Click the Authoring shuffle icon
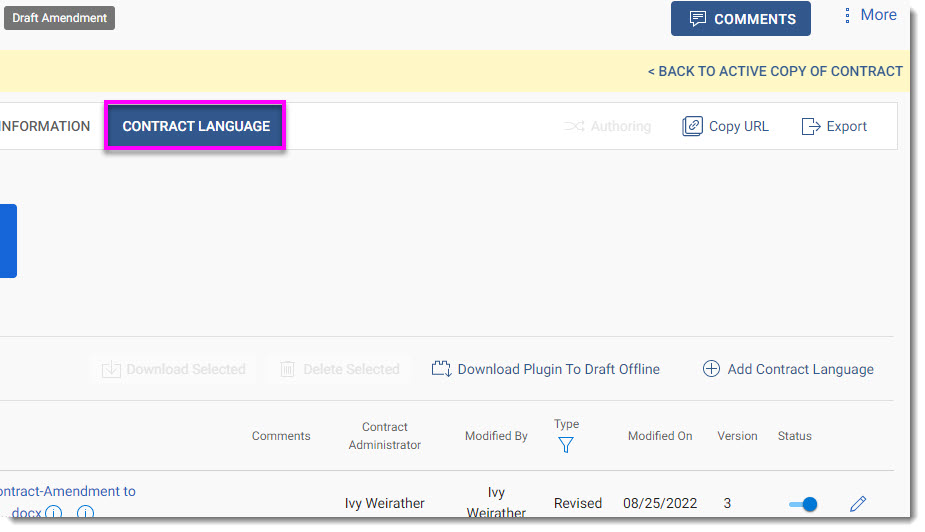This screenshot has height=532, width=925. [x=574, y=126]
